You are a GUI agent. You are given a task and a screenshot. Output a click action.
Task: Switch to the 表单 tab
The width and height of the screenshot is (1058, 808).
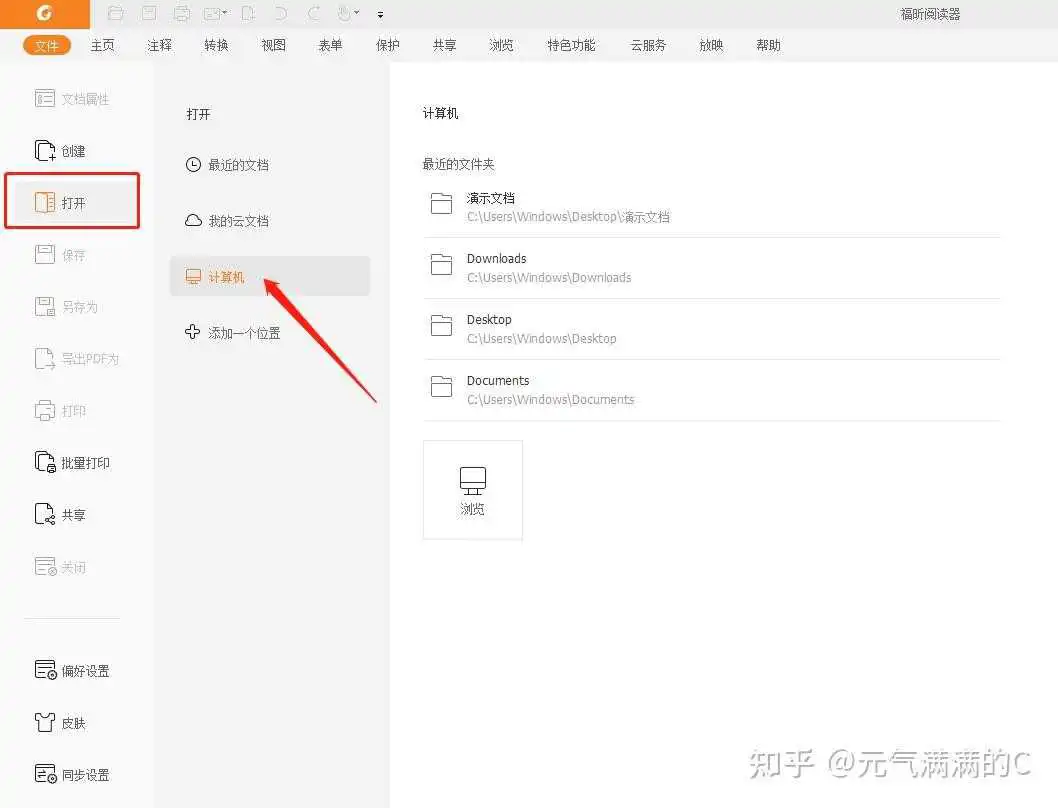(330, 45)
